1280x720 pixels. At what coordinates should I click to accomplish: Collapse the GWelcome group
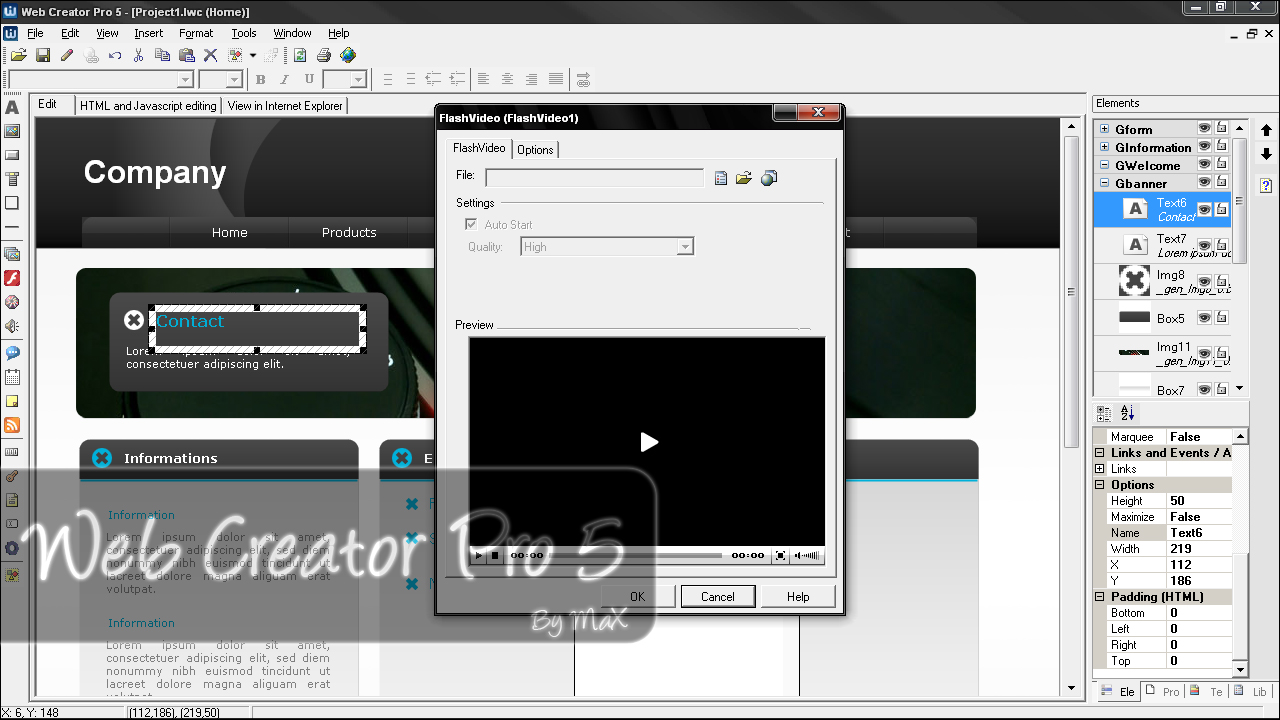pos(1105,165)
